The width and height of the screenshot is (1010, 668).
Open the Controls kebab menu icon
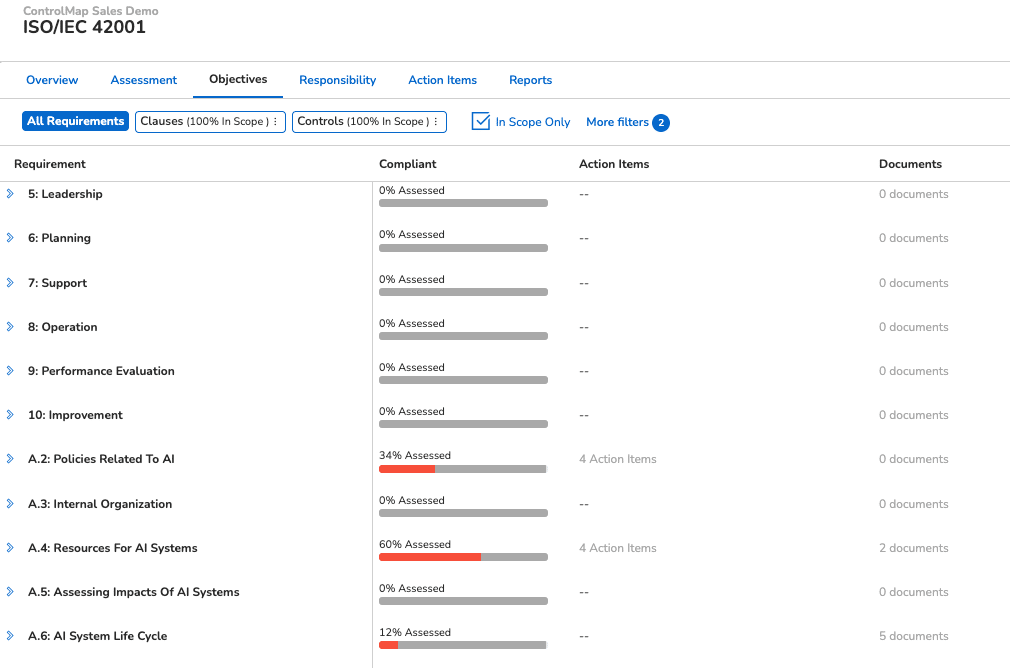(436, 122)
